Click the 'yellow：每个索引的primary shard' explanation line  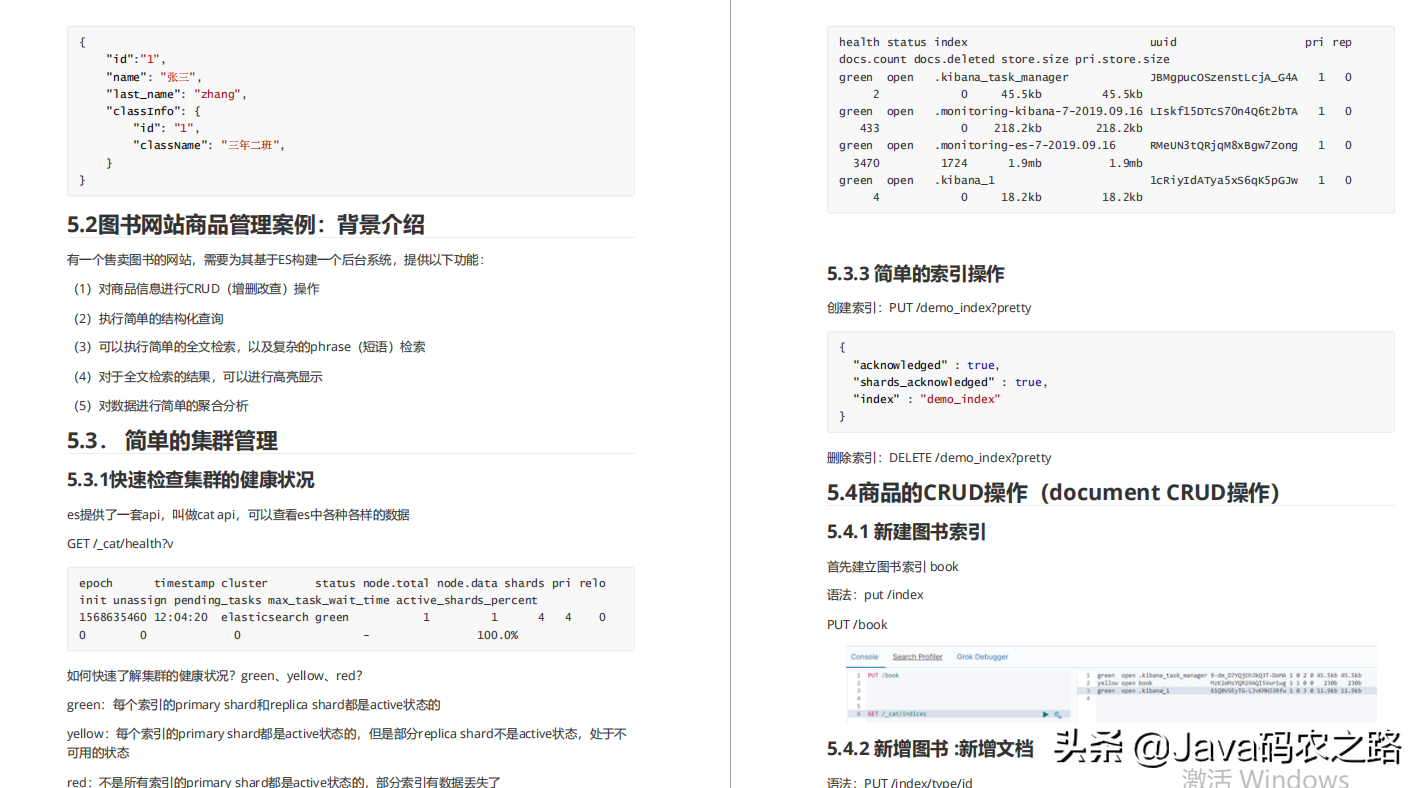pyautogui.click(x=347, y=743)
